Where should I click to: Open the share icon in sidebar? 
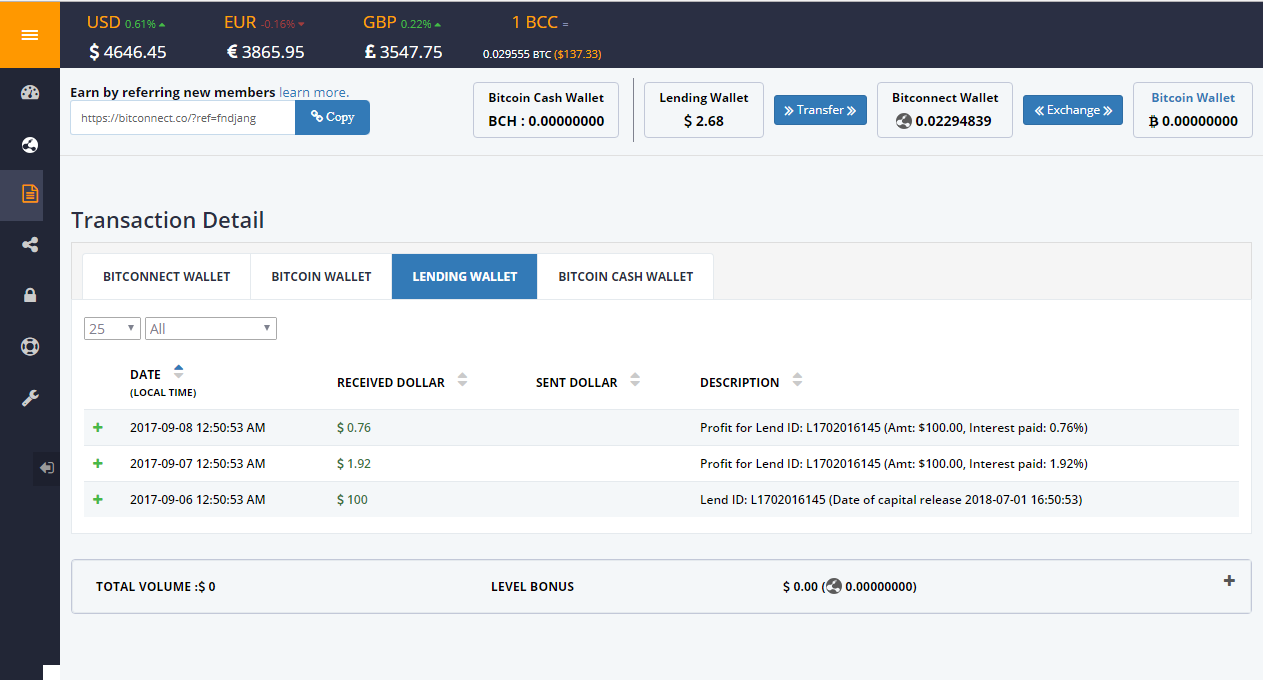pyautogui.click(x=29, y=245)
